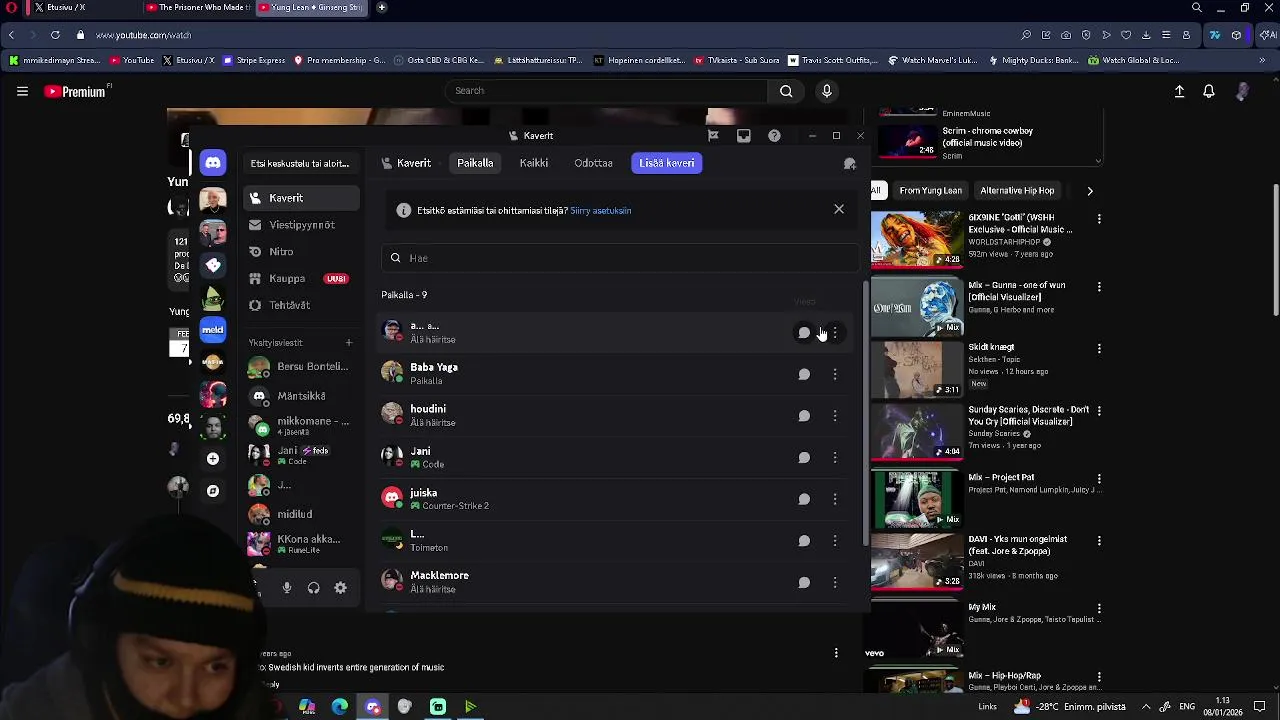Open Kauppa shop in sidebar

[x=300, y=279]
